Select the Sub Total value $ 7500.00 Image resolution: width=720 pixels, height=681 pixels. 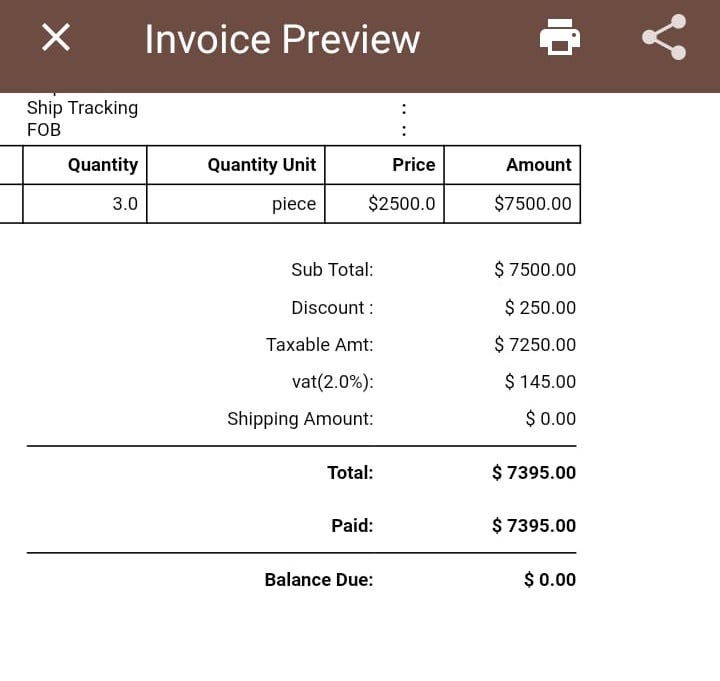point(535,270)
